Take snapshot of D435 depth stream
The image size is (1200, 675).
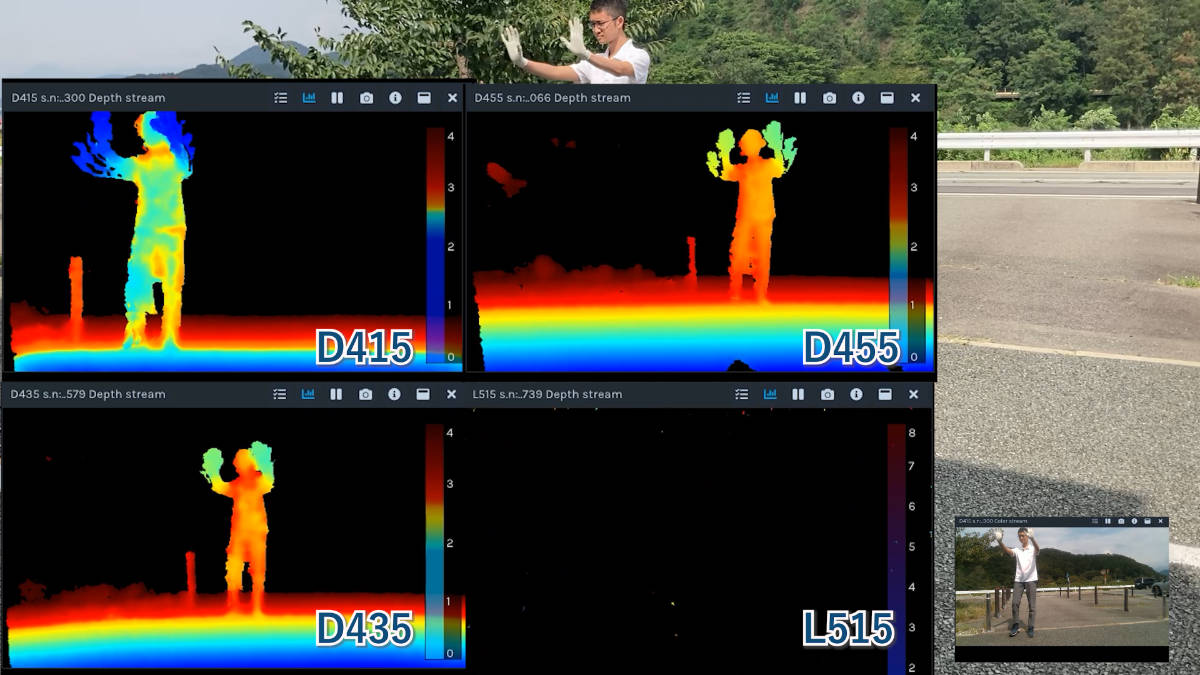click(x=365, y=394)
